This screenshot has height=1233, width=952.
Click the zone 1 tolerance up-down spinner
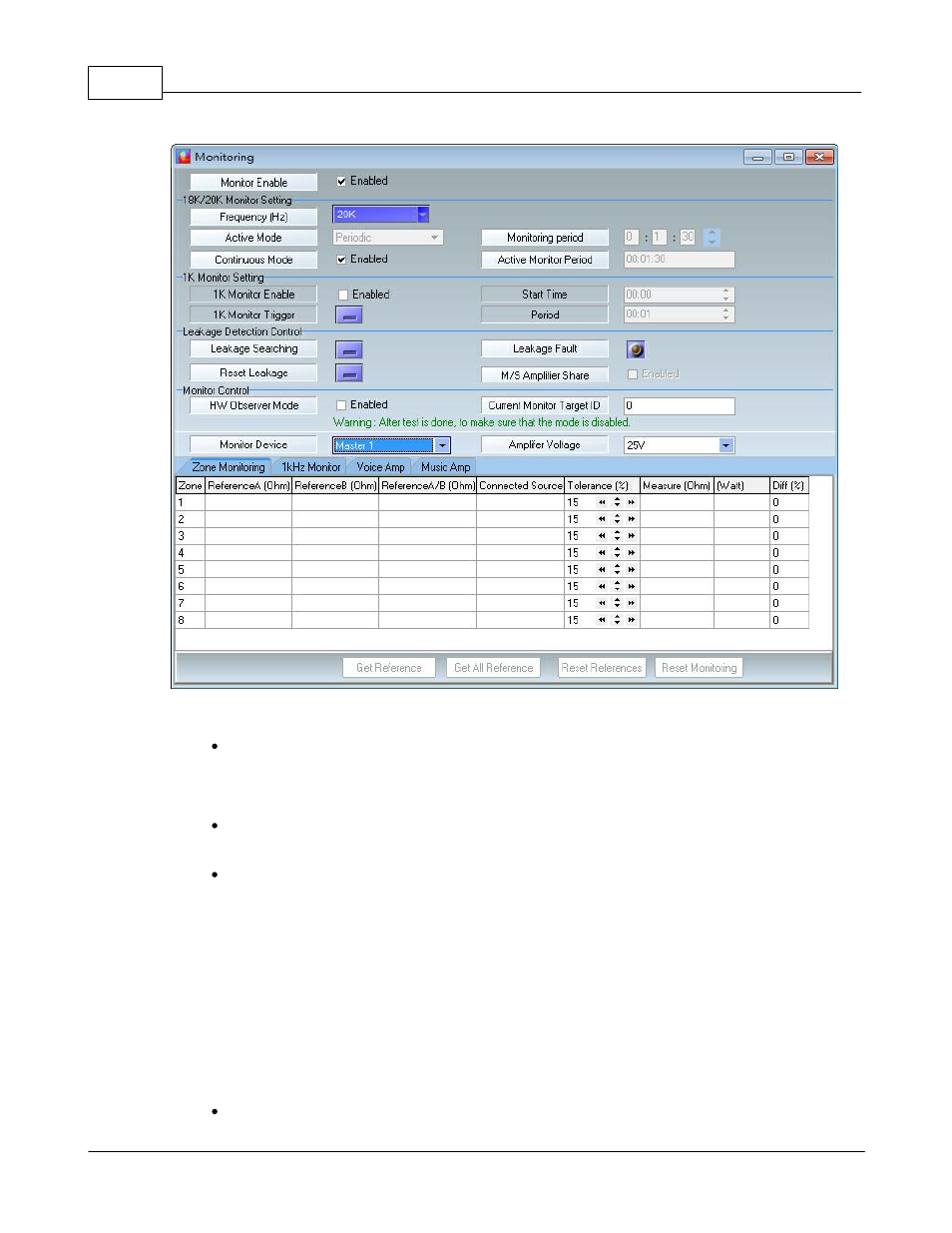pos(617,502)
